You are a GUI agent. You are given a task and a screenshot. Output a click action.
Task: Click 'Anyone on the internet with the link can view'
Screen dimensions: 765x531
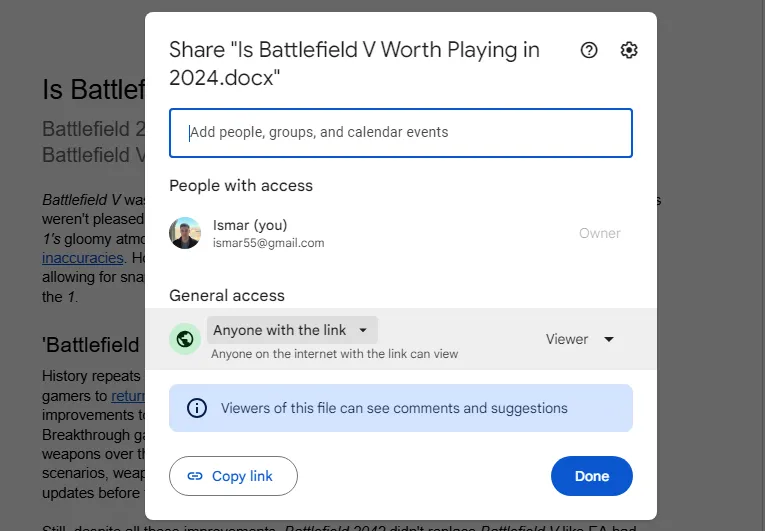pos(335,354)
